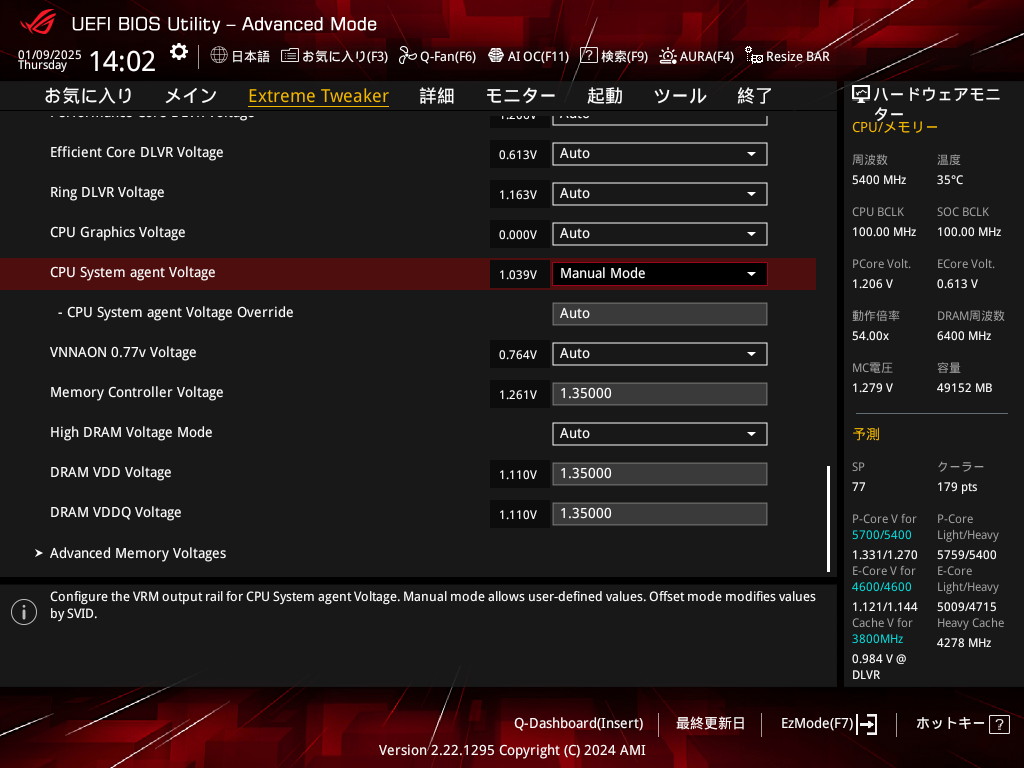Viewport: 1024px width, 768px height.
Task: Open the language selector globe icon
Action: [x=219, y=56]
